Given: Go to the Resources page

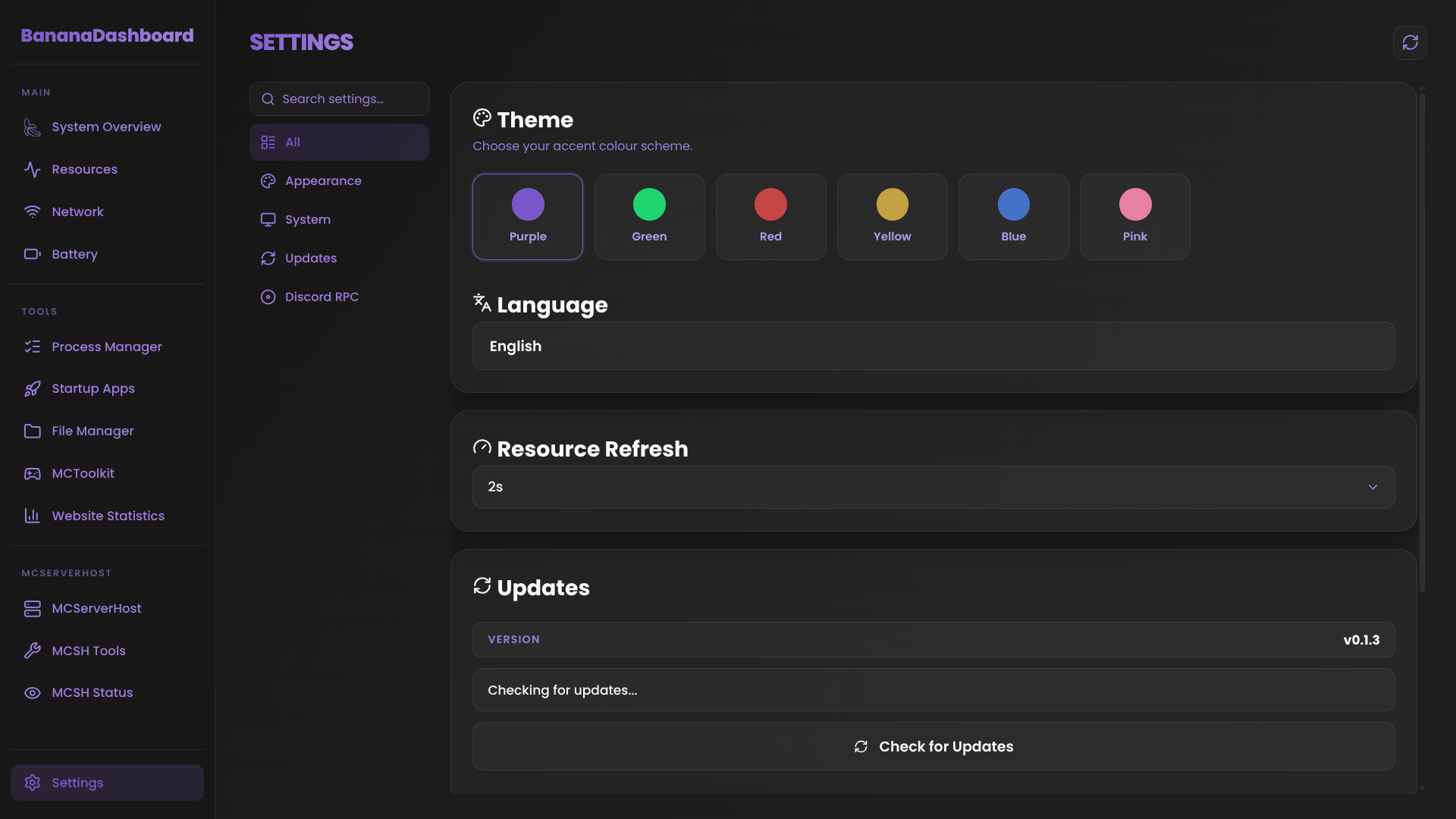Looking at the screenshot, I should tap(107, 169).
